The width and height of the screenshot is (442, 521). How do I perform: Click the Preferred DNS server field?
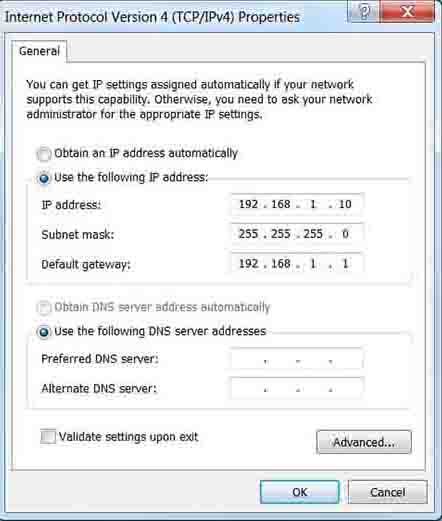coord(296,359)
